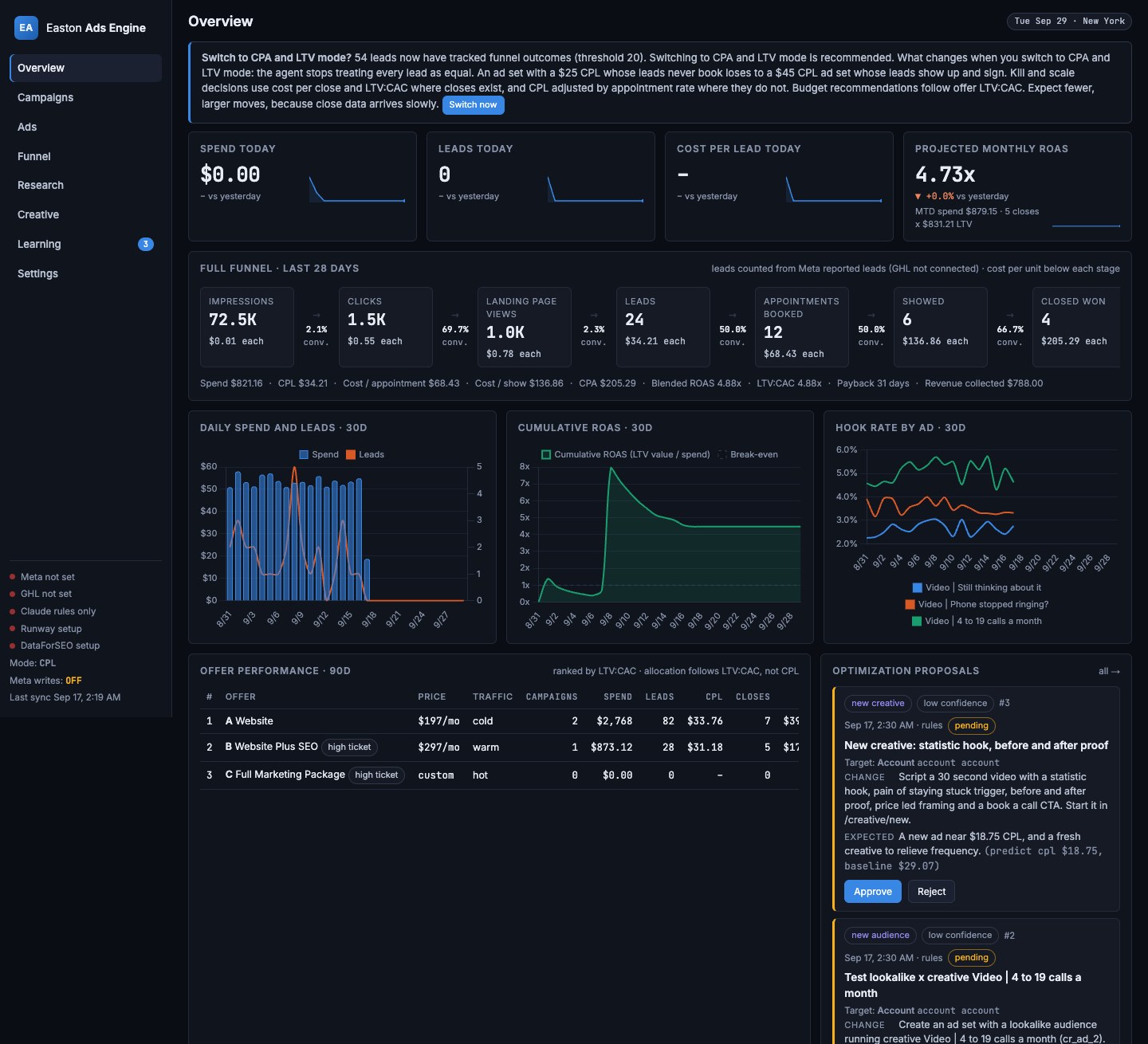Click the Closed Won funnel card
1148x1044 pixels.
pos(1076,327)
